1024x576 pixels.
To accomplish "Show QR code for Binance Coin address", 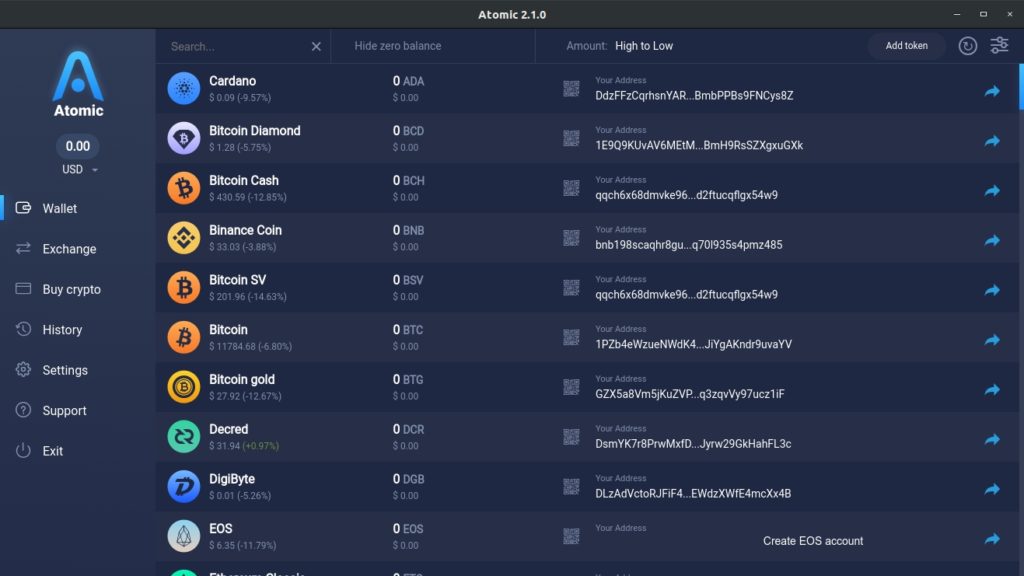I will (571, 238).
